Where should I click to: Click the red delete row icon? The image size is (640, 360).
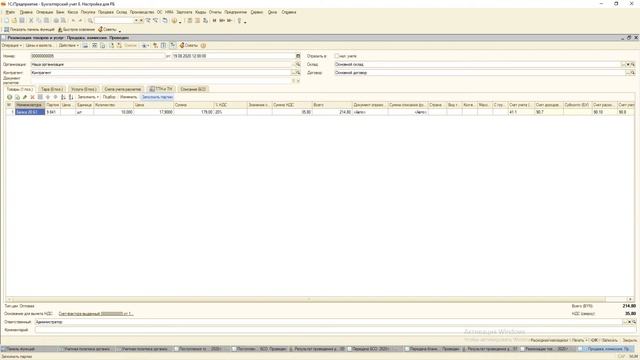tap(33, 97)
